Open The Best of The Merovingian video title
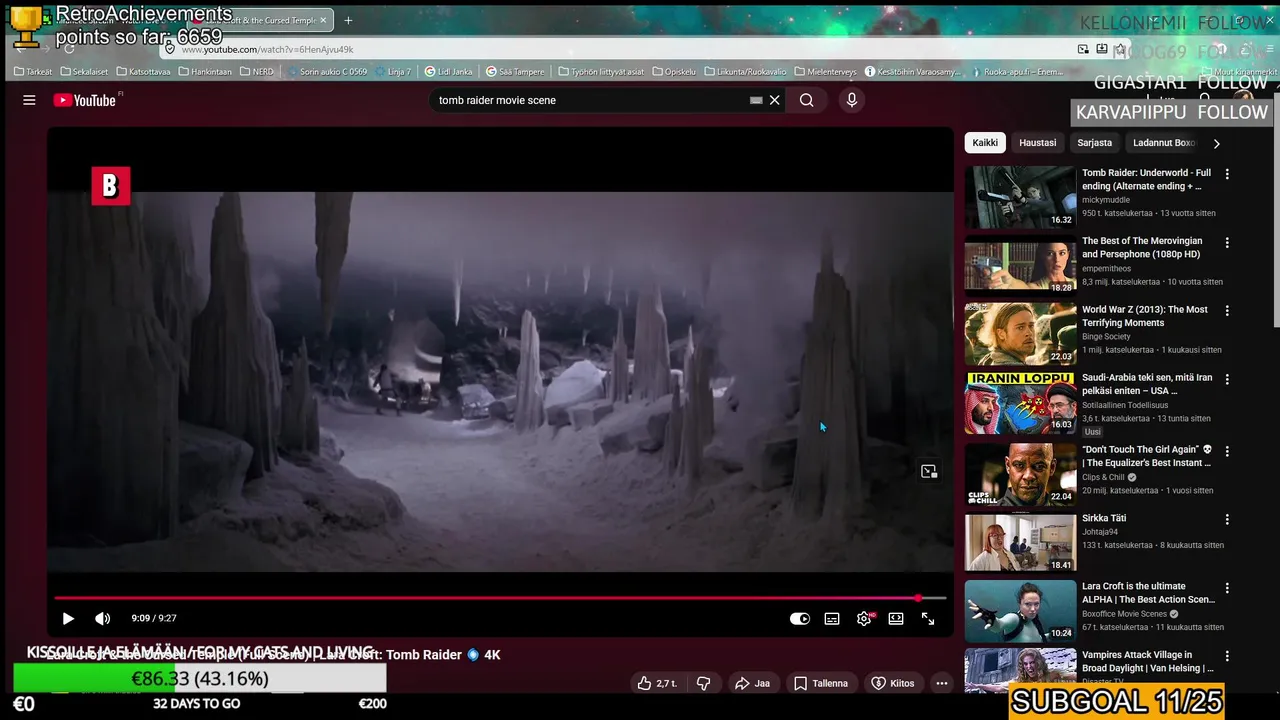Screen dimensions: 1280x720 pos(1142,248)
